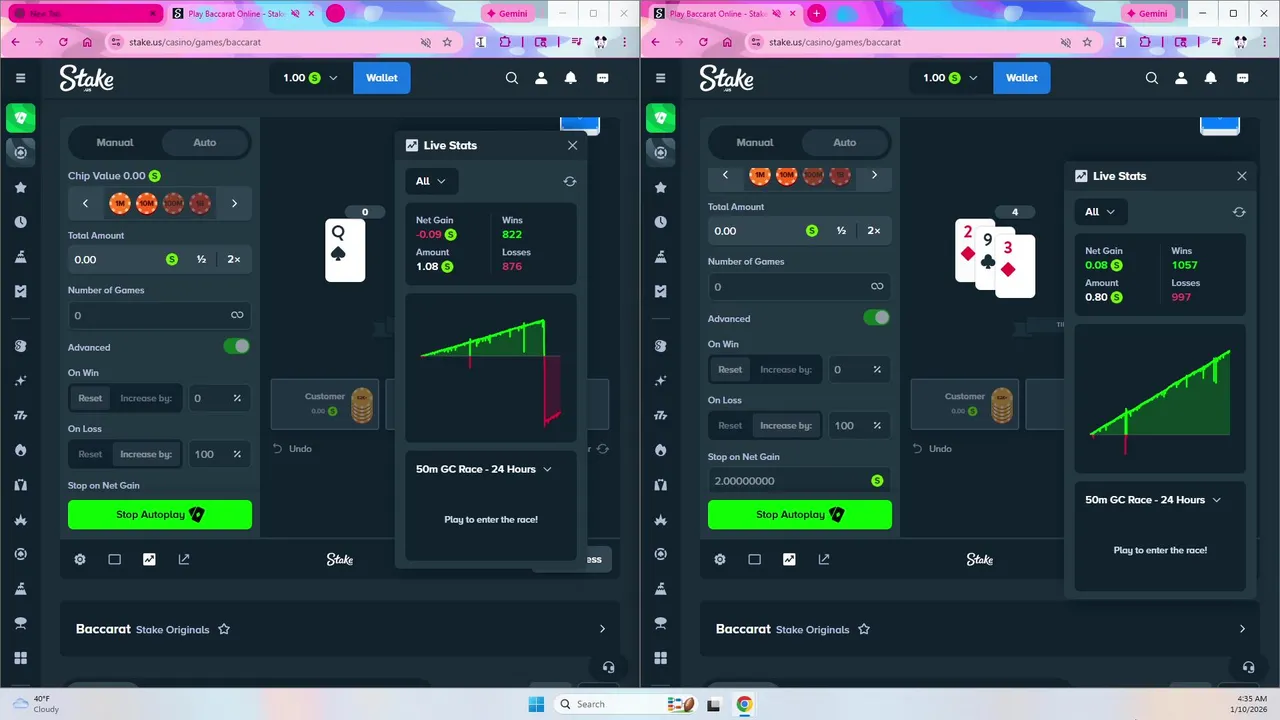Select Reset under On Win, left window
The width and height of the screenshot is (1280, 720).
tap(90, 398)
